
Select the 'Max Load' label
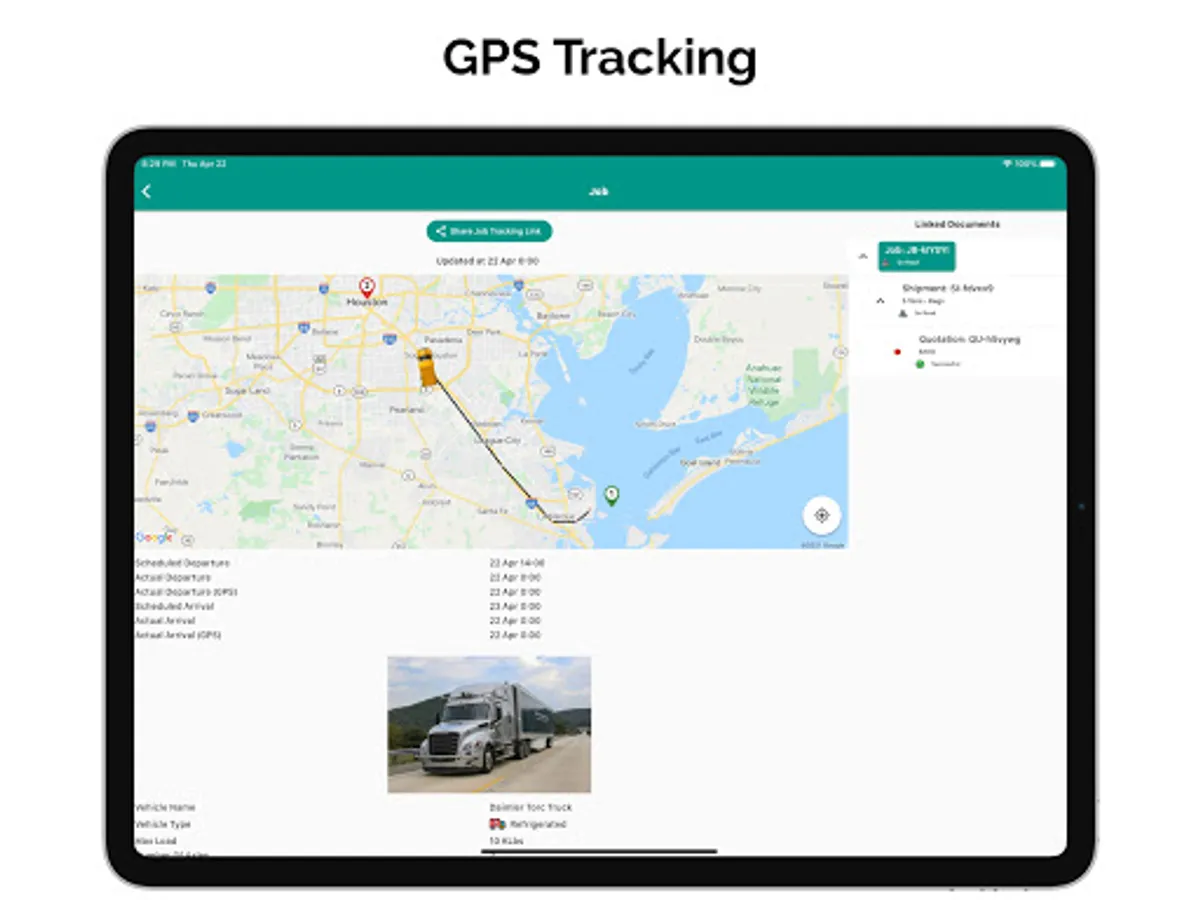pyautogui.click(x=156, y=841)
